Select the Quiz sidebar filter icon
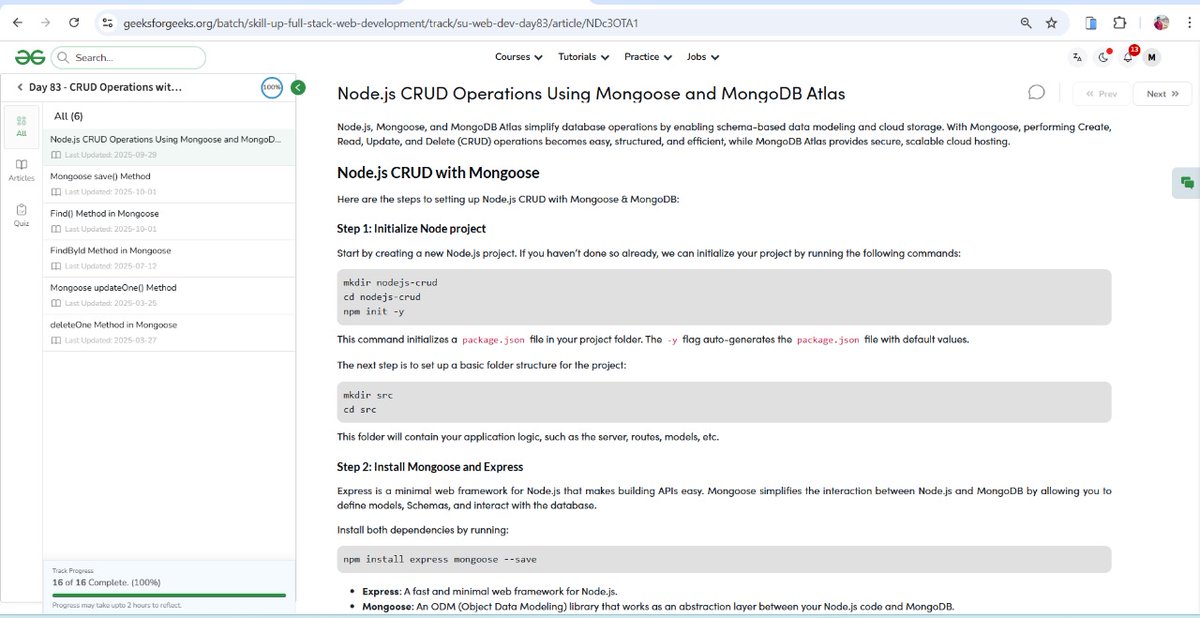 (x=21, y=215)
